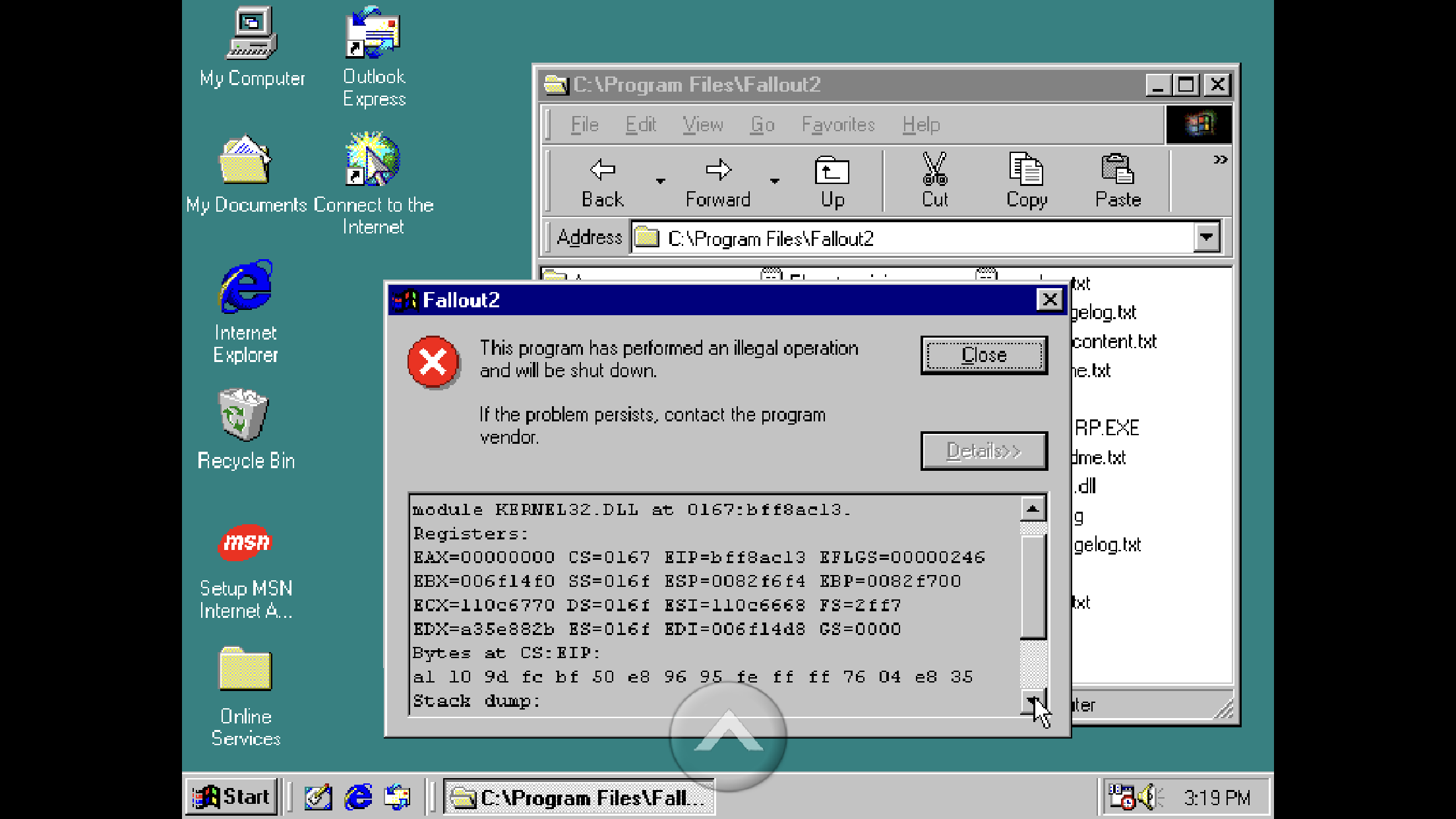This screenshot has width=1456, height=819.
Task: Click the volume speaker tray icon
Action: 1151,797
